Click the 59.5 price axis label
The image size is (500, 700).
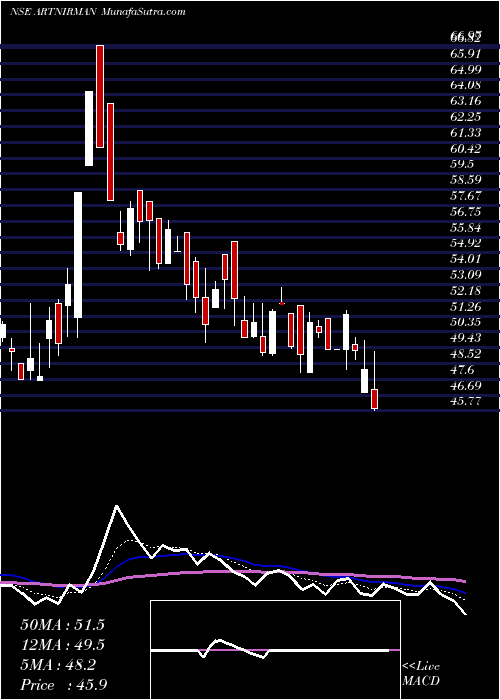click(463, 164)
